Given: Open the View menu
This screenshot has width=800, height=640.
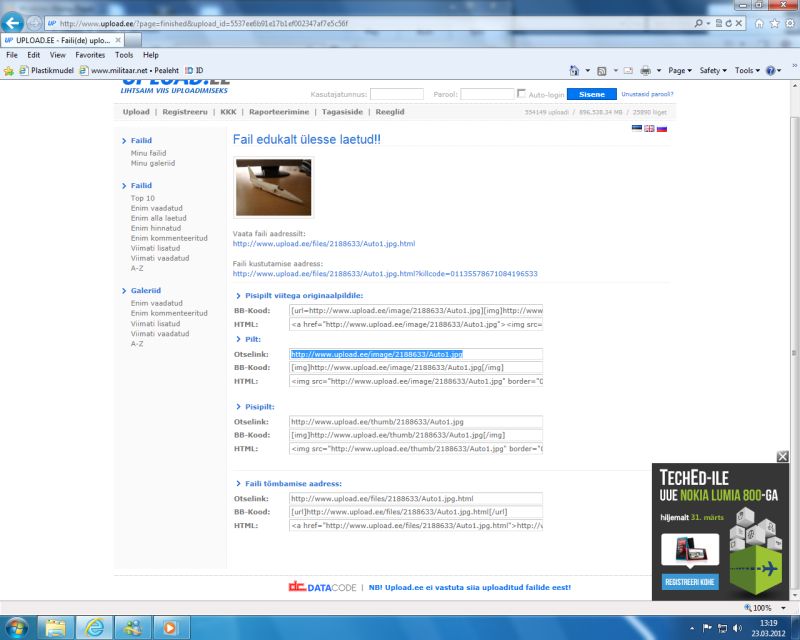Looking at the screenshot, I should point(57,55).
